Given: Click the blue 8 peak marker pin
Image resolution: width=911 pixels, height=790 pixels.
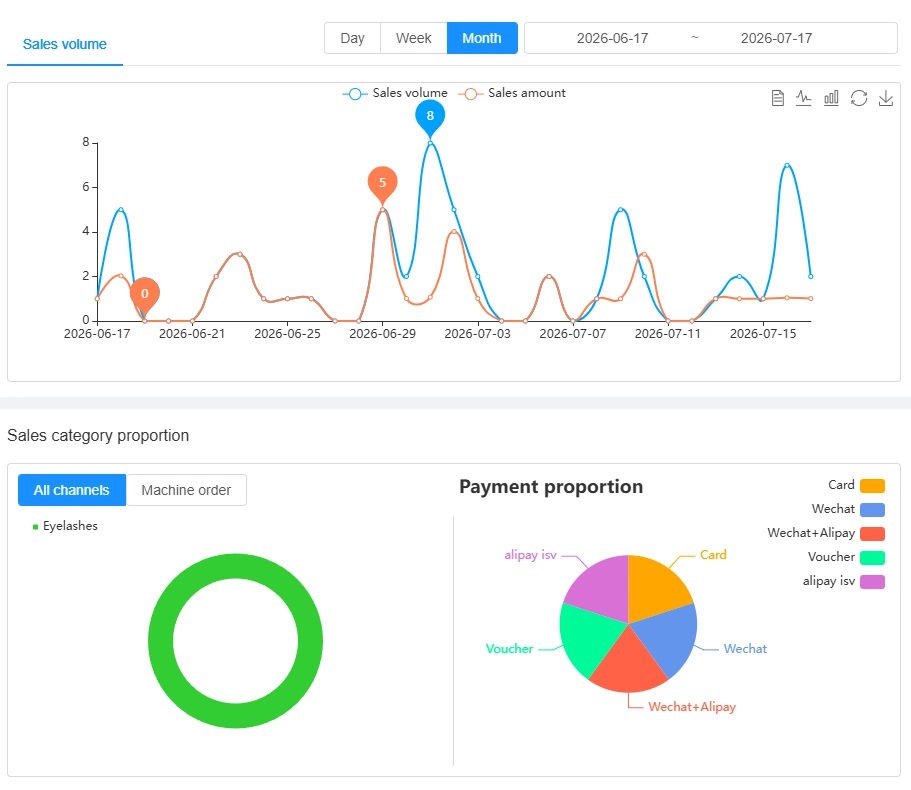Looking at the screenshot, I should tap(430, 117).
